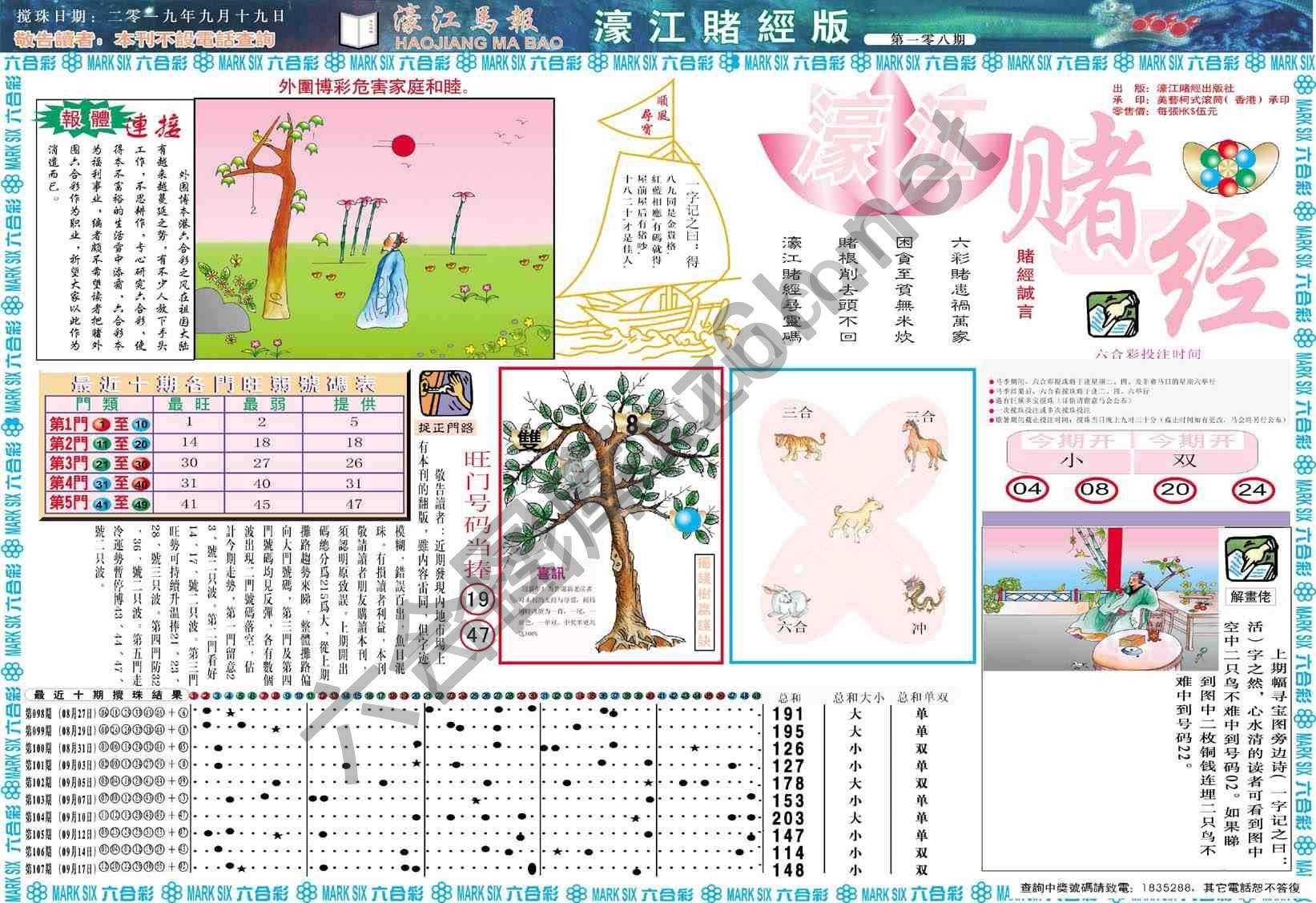Click the 最旺 column header
This screenshot has height=903, width=1316.
pyautogui.click(x=190, y=405)
